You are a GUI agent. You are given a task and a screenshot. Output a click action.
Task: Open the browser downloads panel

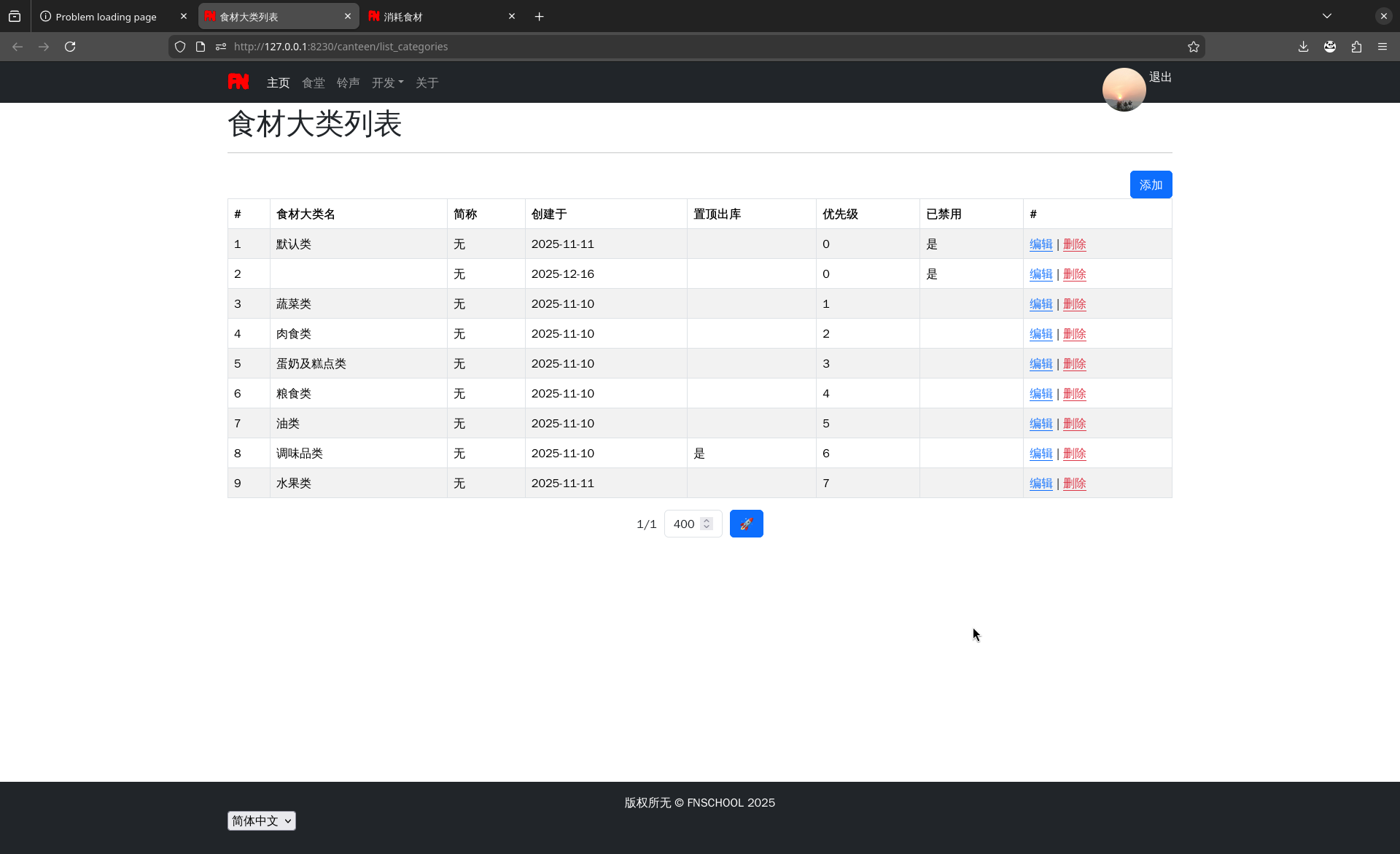click(x=1302, y=46)
